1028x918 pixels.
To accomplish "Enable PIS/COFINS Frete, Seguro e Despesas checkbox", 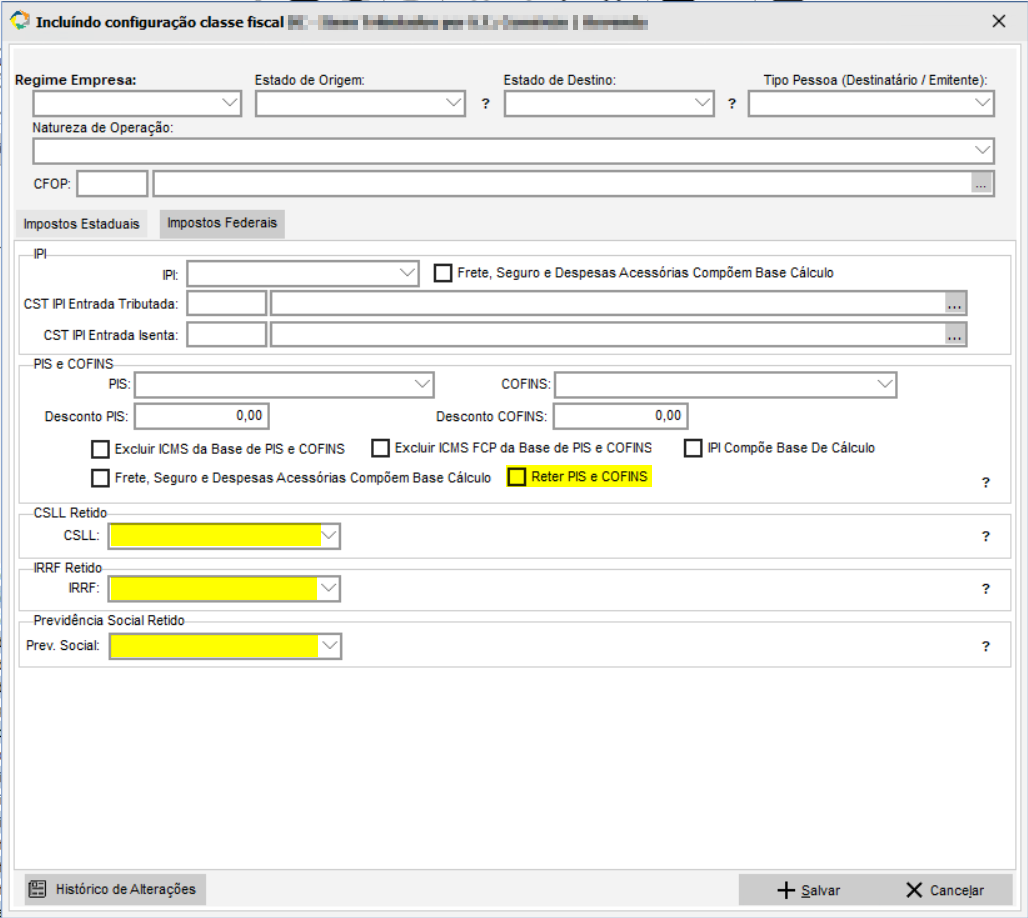I will [x=100, y=478].
